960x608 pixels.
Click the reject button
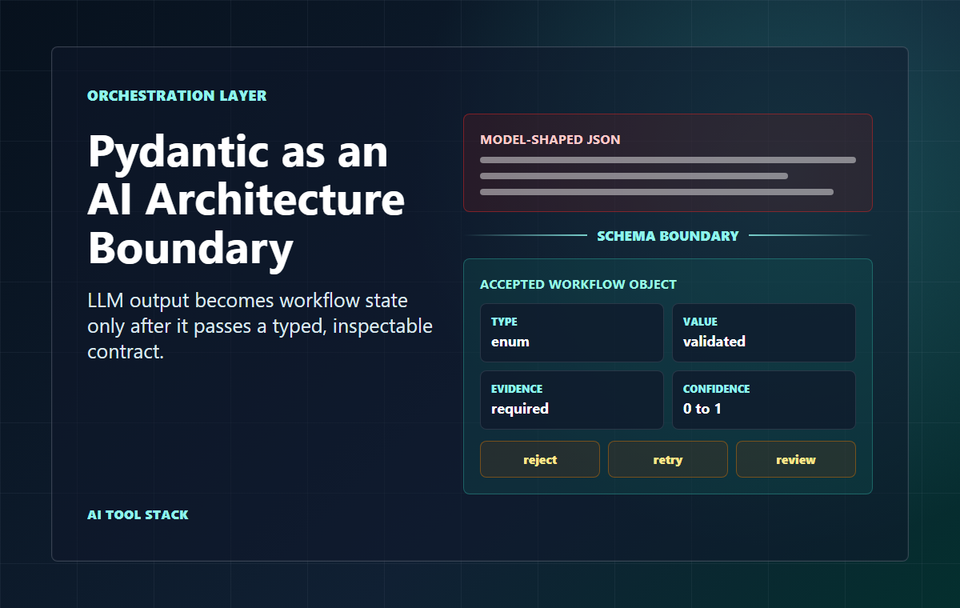(539, 459)
